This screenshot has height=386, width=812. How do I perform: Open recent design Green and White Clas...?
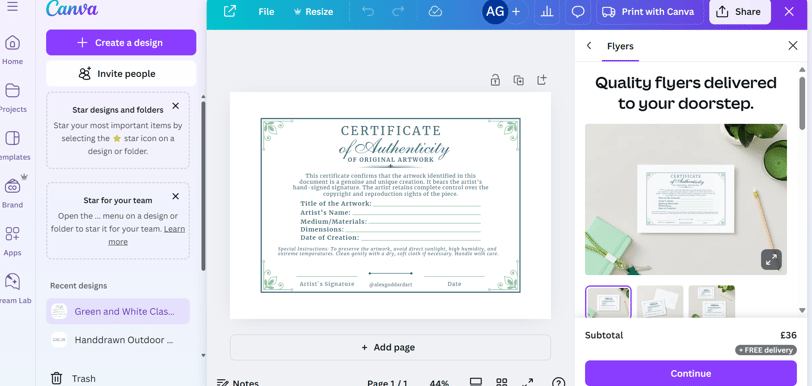(x=118, y=311)
